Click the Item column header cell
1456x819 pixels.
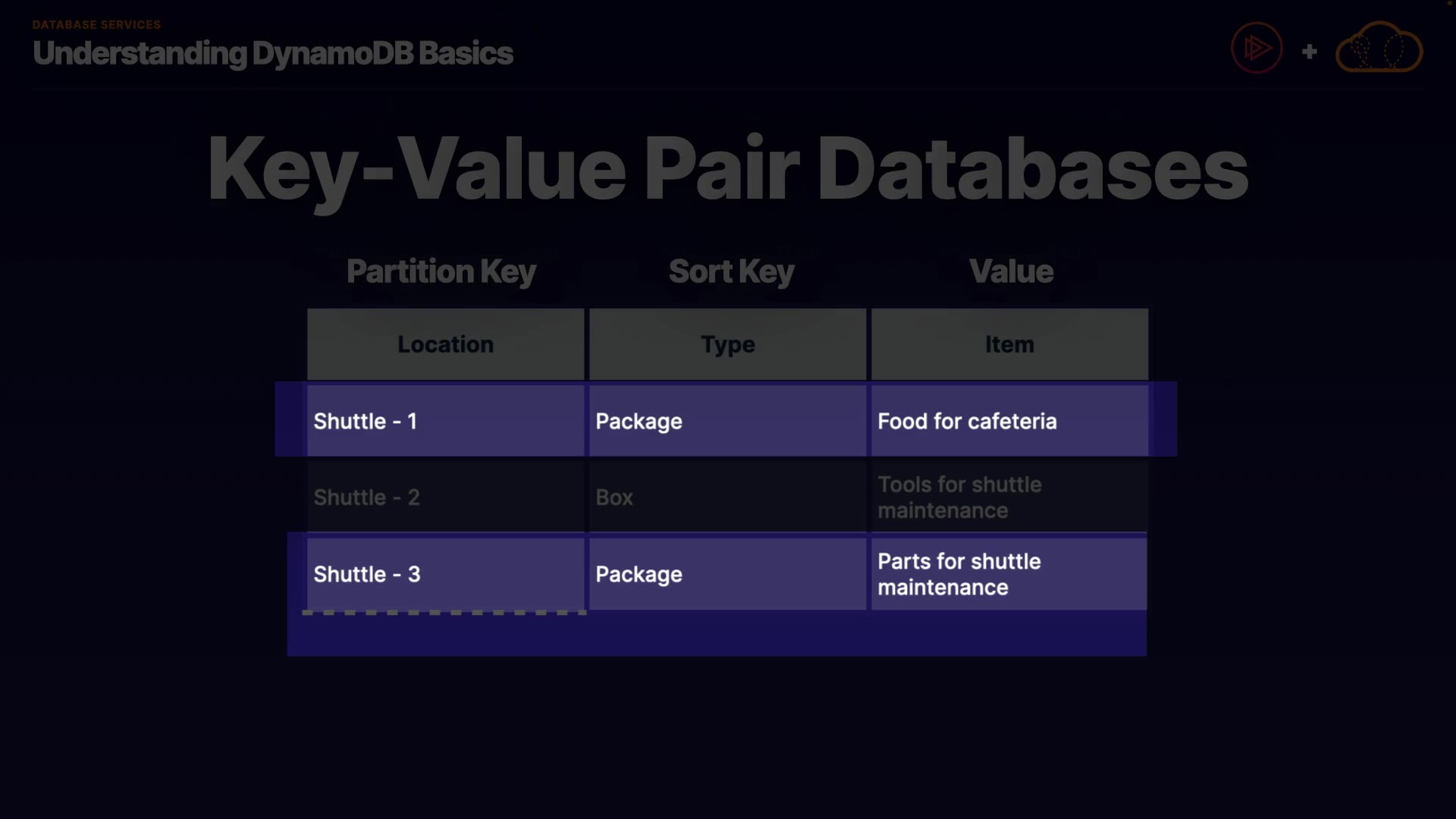(1009, 344)
